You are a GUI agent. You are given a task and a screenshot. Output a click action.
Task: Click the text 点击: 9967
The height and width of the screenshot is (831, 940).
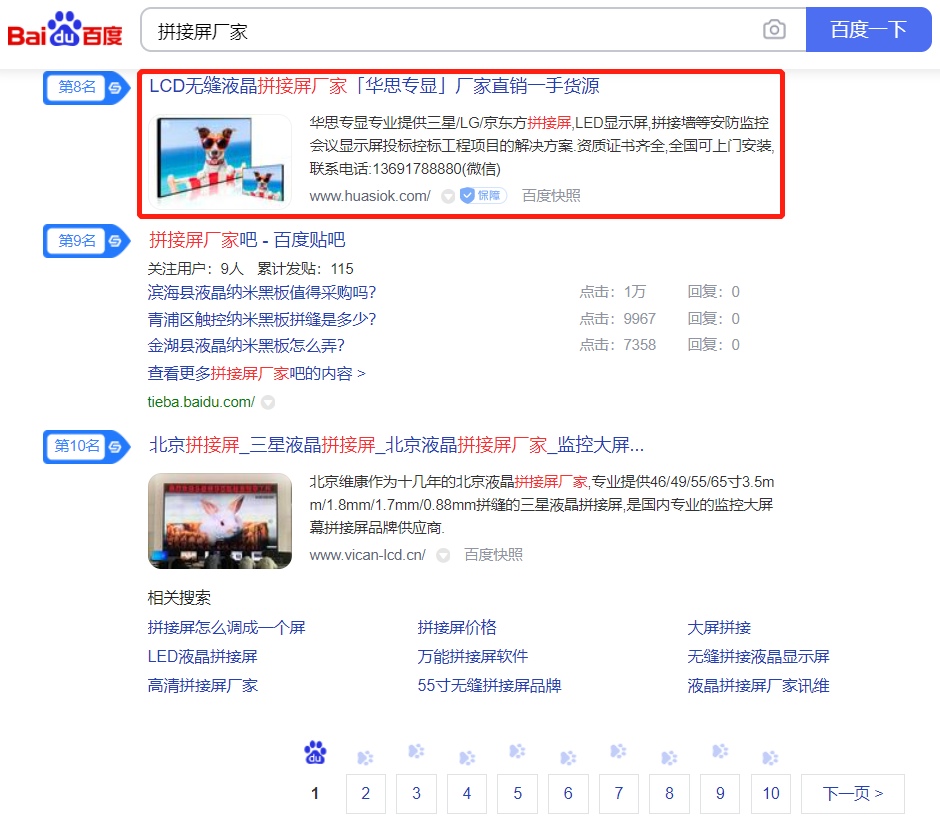click(617, 318)
